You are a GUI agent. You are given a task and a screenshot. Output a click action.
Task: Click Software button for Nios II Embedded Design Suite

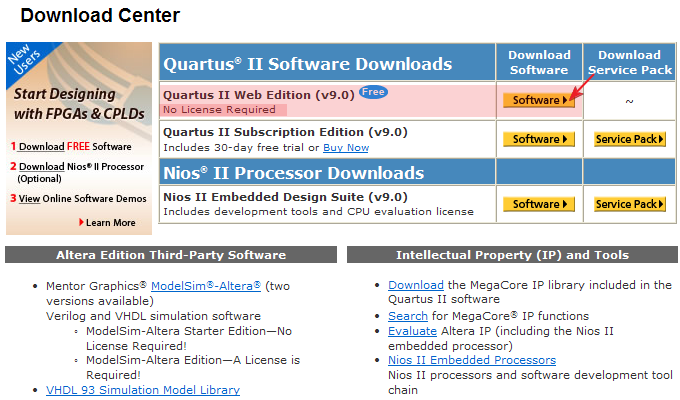pyautogui.click(x=539, y=204)
